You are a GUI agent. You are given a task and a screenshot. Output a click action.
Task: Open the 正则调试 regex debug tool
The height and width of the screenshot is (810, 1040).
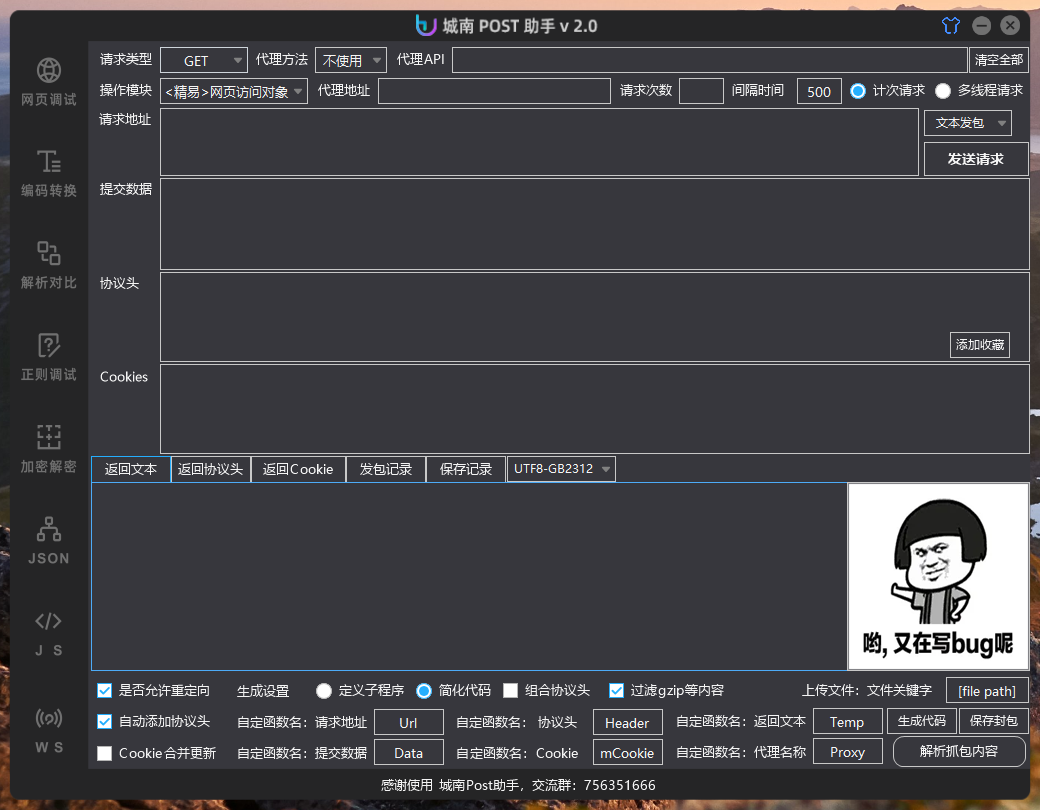48,357
